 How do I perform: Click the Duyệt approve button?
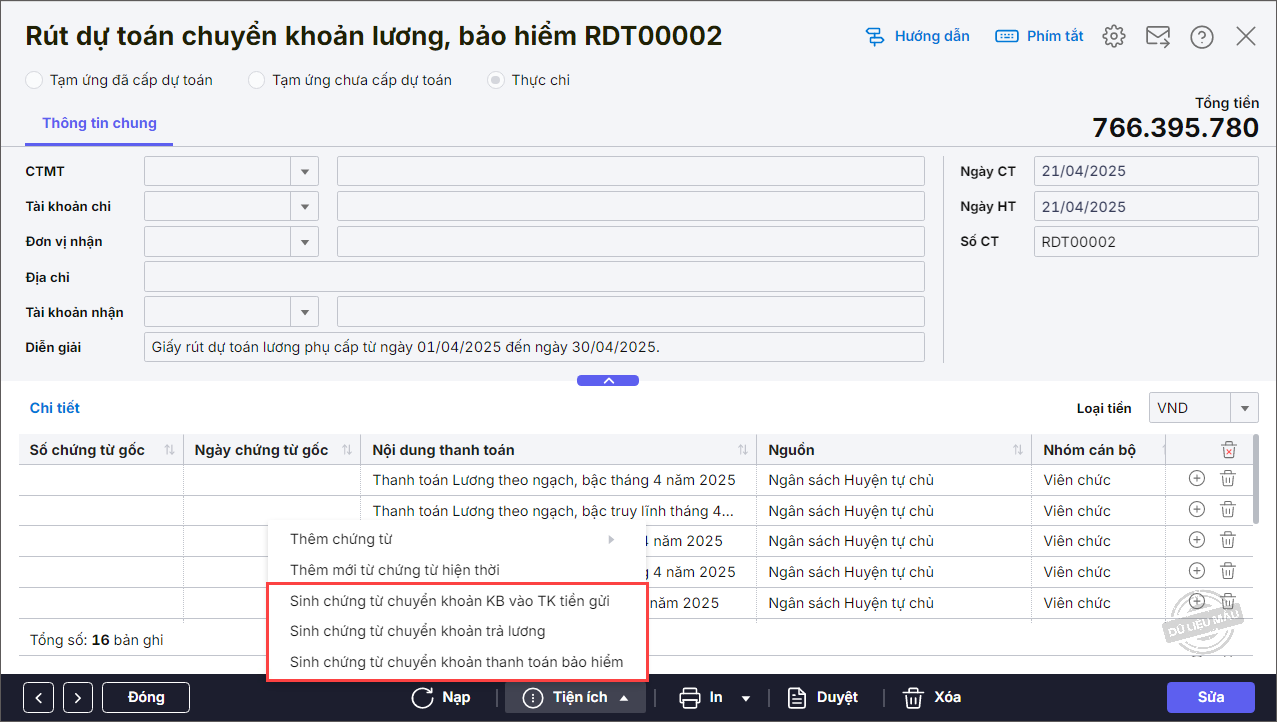[822, 697]
